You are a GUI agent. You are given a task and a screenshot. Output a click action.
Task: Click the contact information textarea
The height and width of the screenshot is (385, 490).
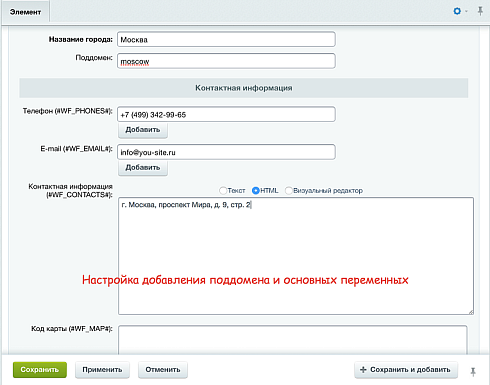click(x=296, y=256)
